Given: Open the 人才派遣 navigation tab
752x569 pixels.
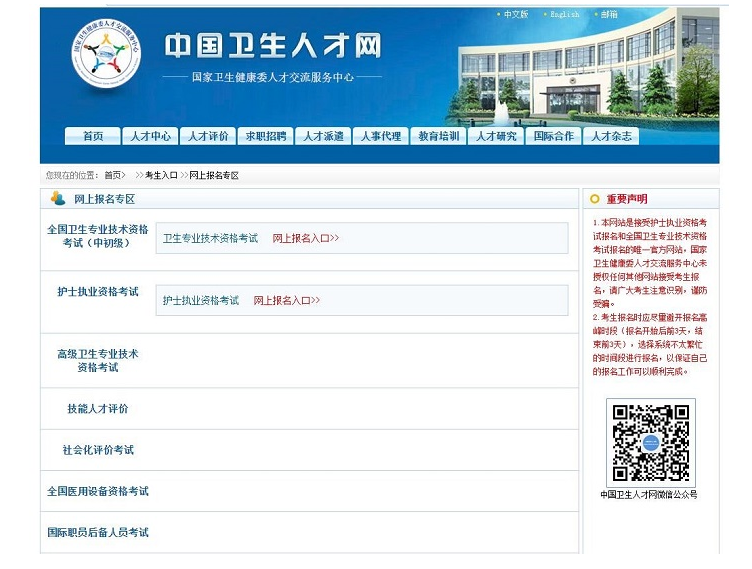Looking at the screenshot, I should 323,136.
